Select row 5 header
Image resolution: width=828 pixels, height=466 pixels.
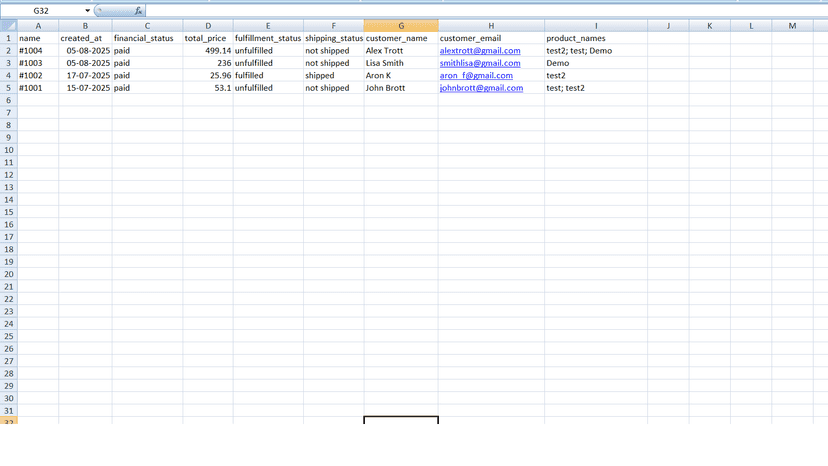click(x=8, y=88)
